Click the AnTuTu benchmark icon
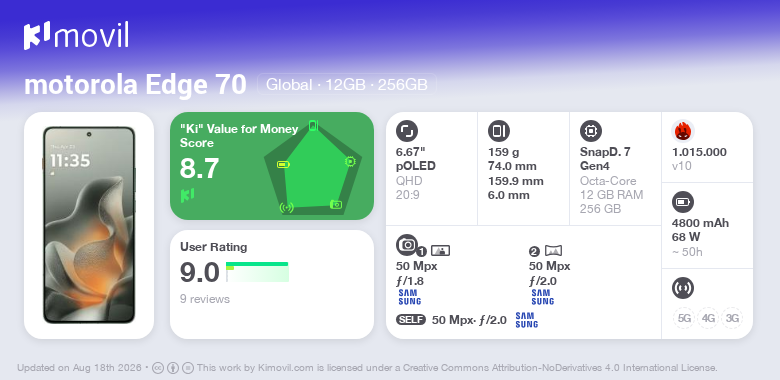The height and width of the screenshot is (380, 780). click(682, 131)
